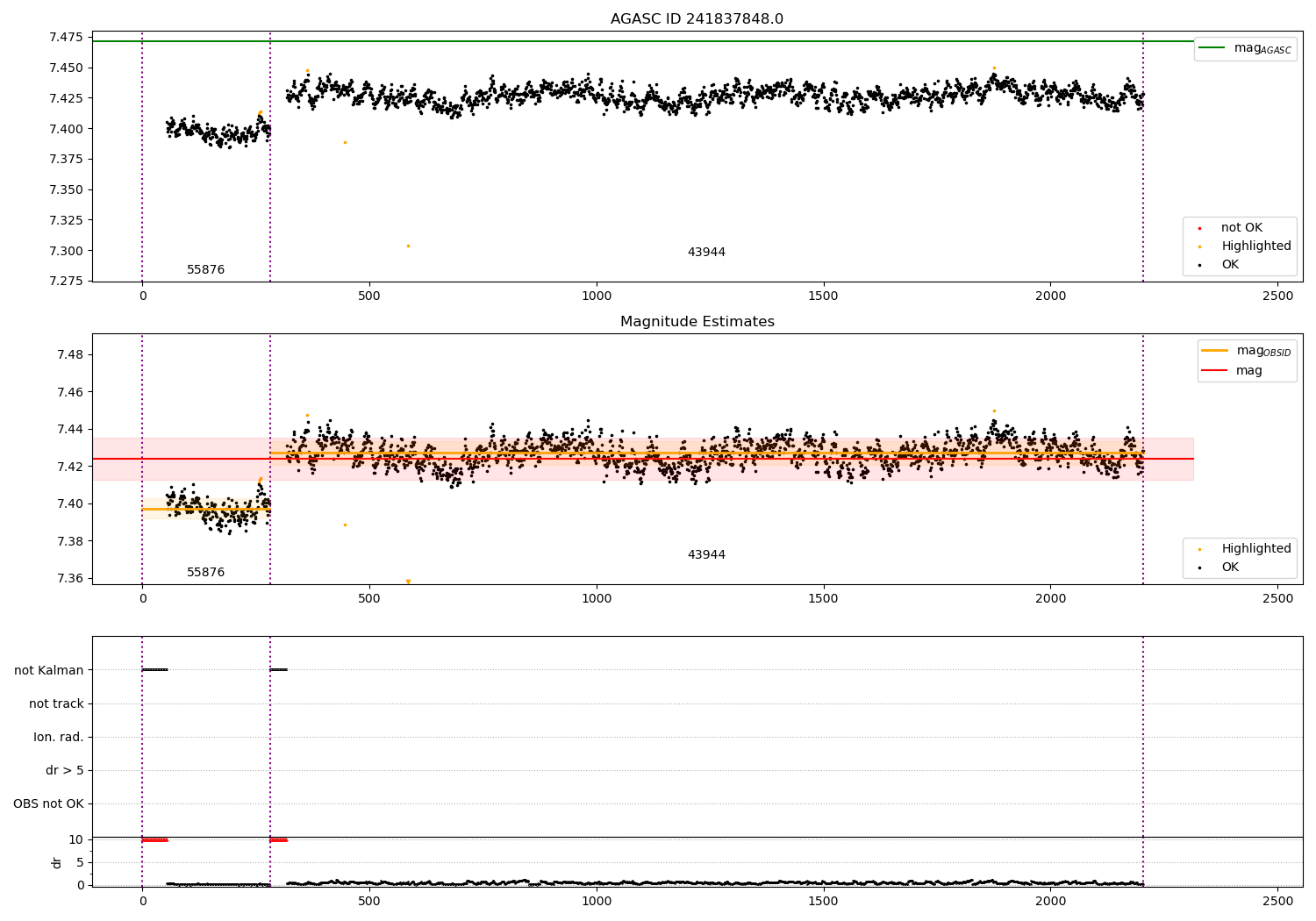This screenshot has height=921, width=1316.
Task: Click observation label 43944 in top plot
Action: [x=706, y=253]
